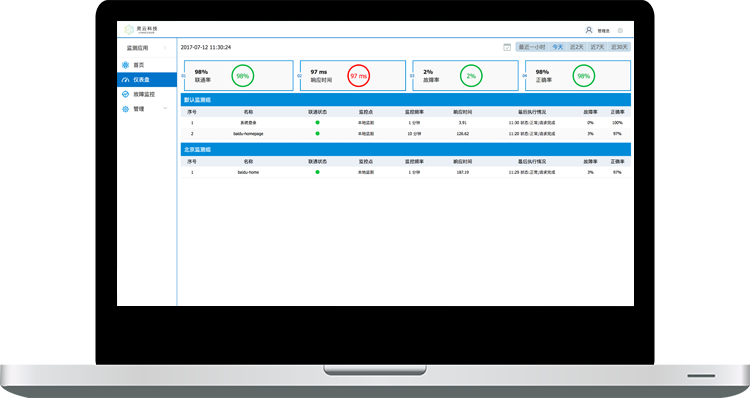Expand the 管理 menu chevron

[165, 109]
